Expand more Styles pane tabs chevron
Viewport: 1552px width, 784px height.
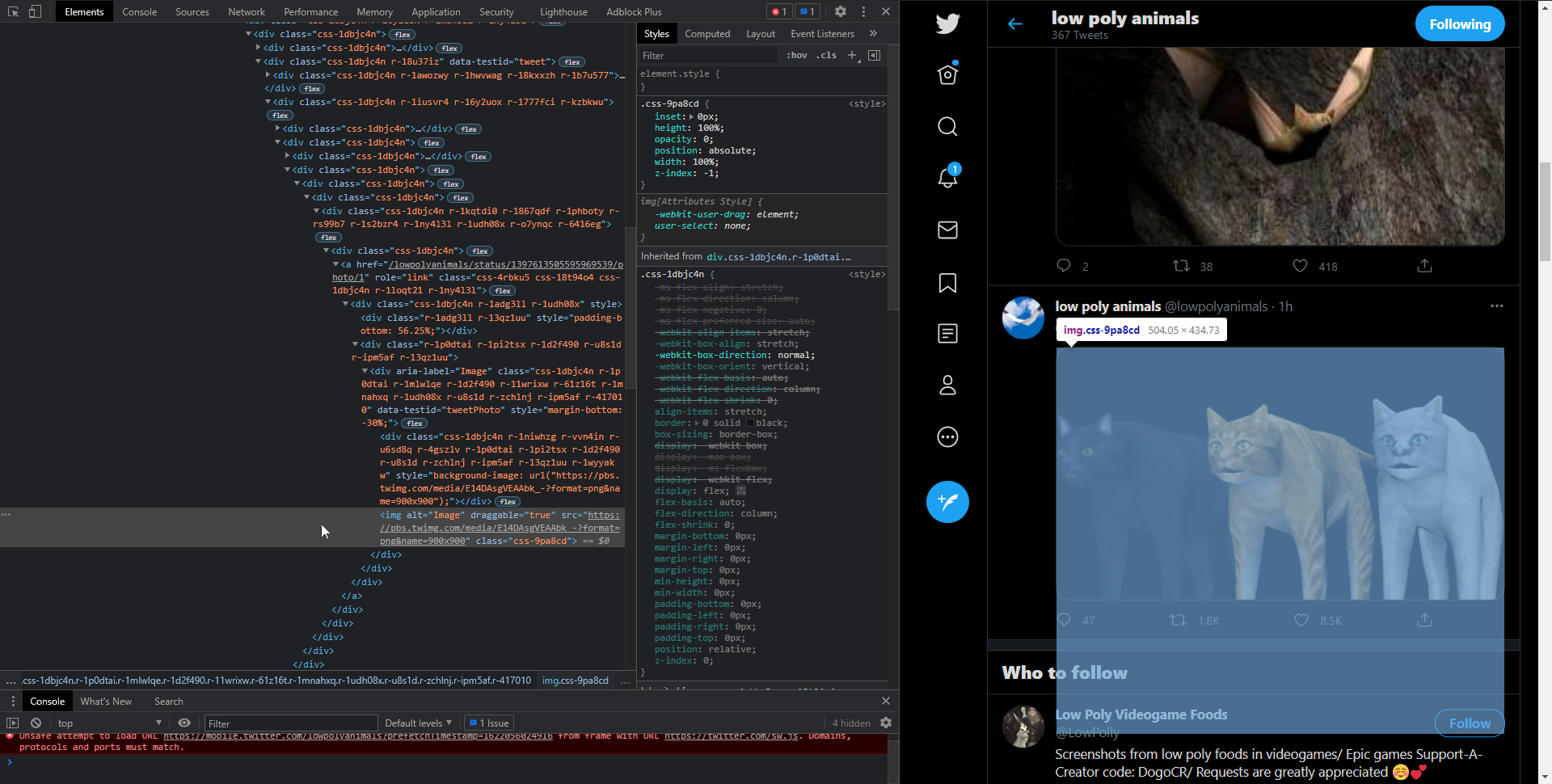873,33
